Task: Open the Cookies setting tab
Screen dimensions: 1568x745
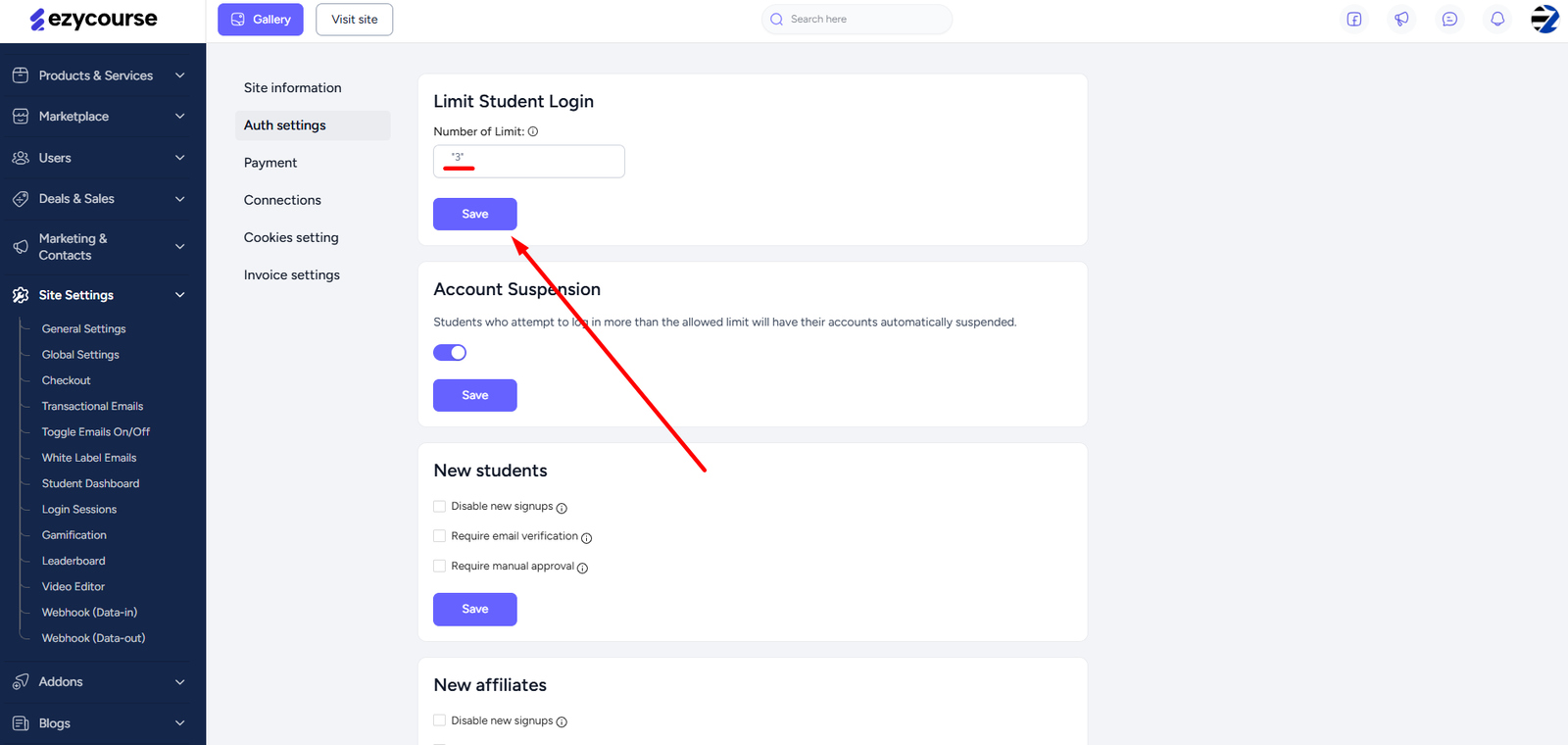Action: 291,237
